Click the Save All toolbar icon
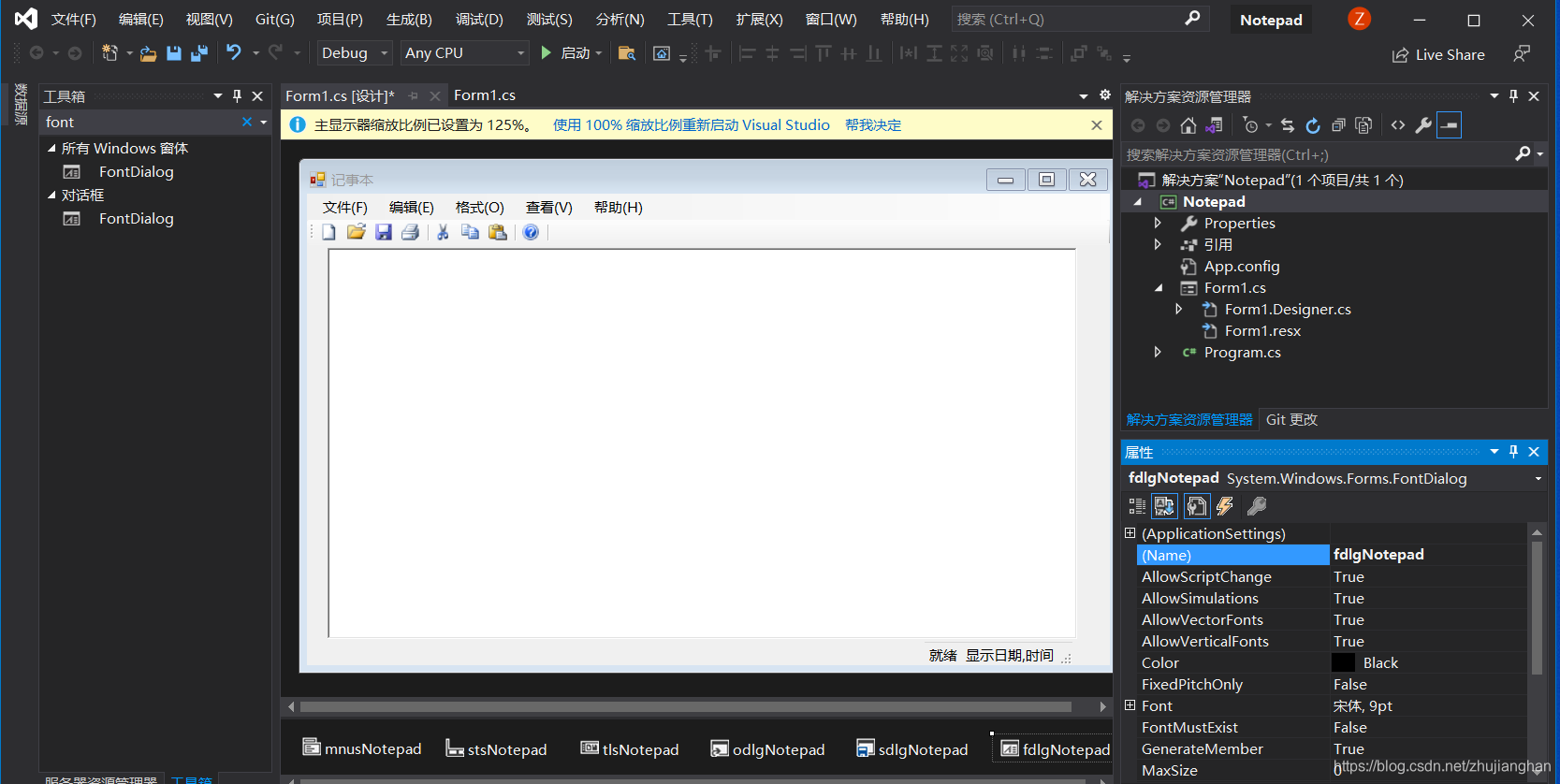 pyautogui.click(x=199, y=53)
